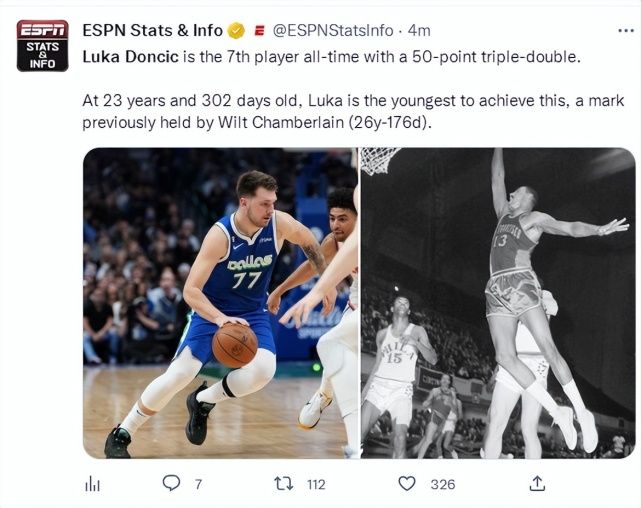Open the black-and-white Wilt Chamberlain photo

497,303
